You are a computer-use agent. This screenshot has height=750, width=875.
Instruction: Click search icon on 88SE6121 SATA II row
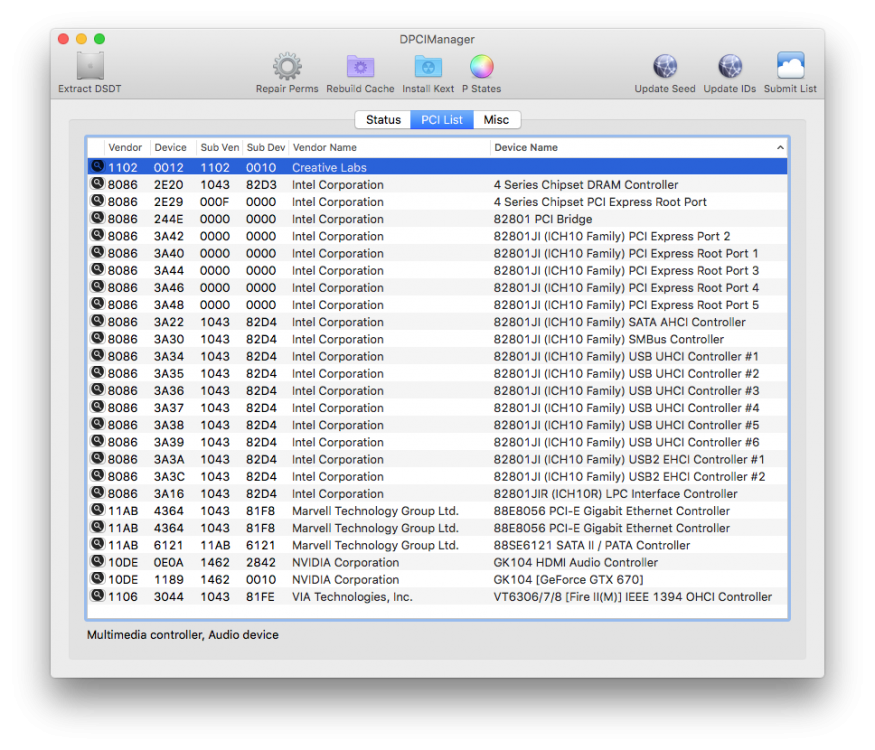98,544
